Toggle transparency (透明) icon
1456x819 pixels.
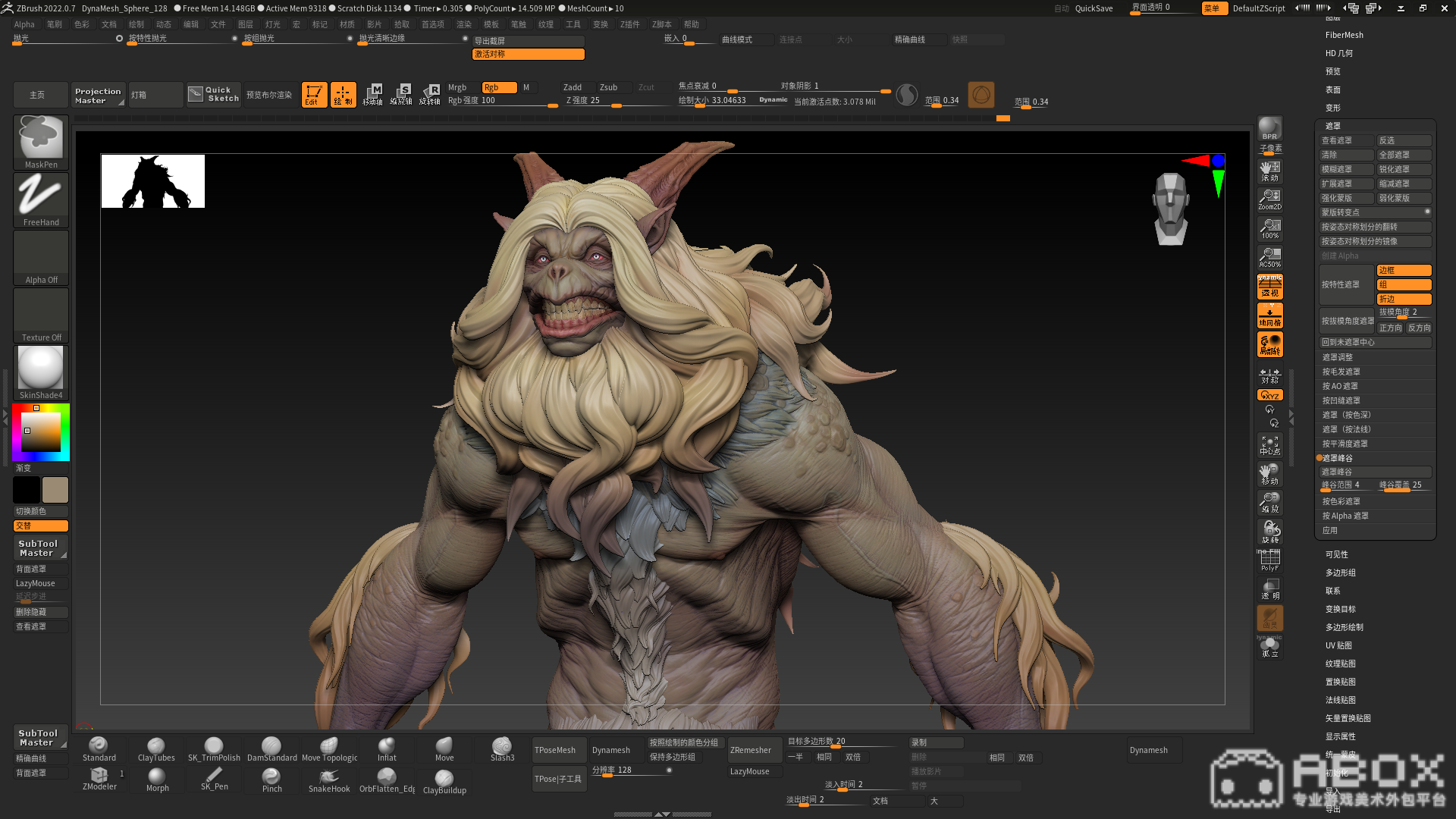point(1269,589)
